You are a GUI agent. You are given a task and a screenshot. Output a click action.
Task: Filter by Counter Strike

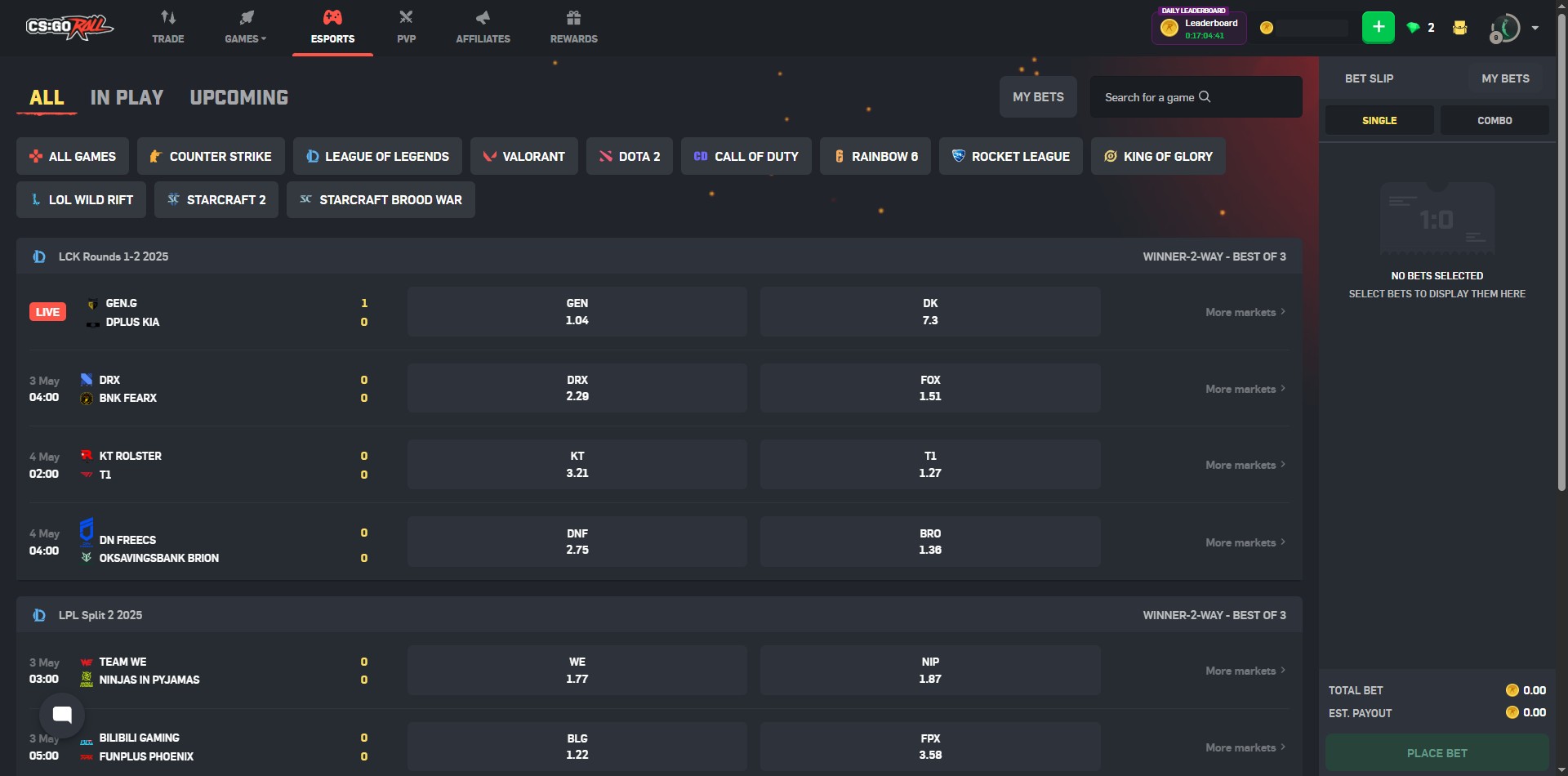pos(211,156)
